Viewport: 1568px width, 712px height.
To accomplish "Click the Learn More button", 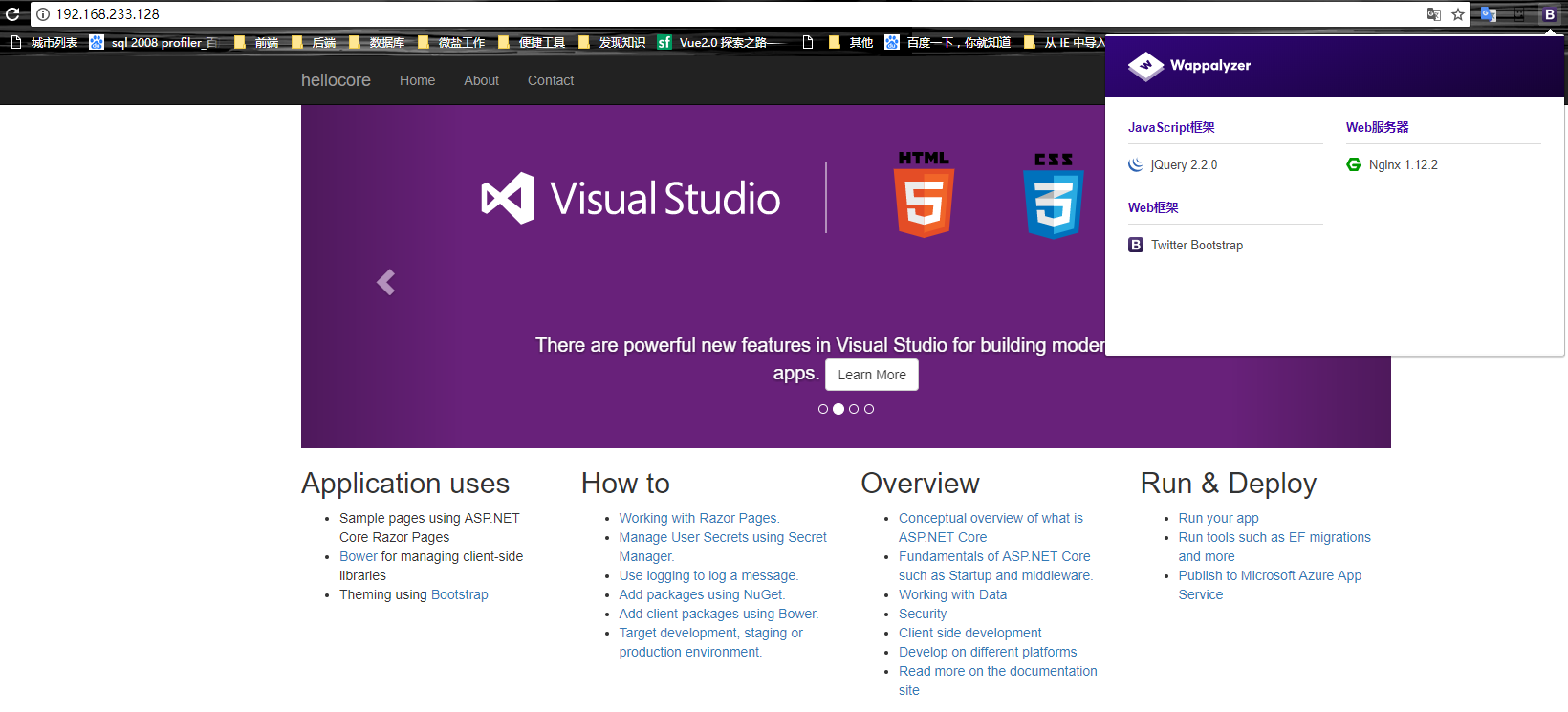I will coord(872,375).
